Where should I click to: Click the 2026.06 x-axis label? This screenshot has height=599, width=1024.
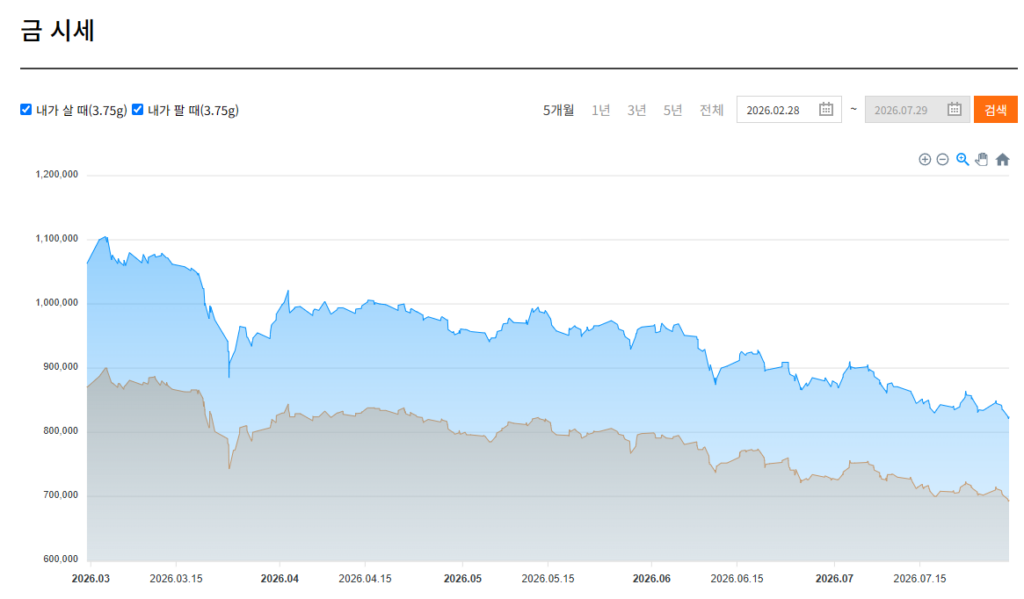tap(652, 579)
